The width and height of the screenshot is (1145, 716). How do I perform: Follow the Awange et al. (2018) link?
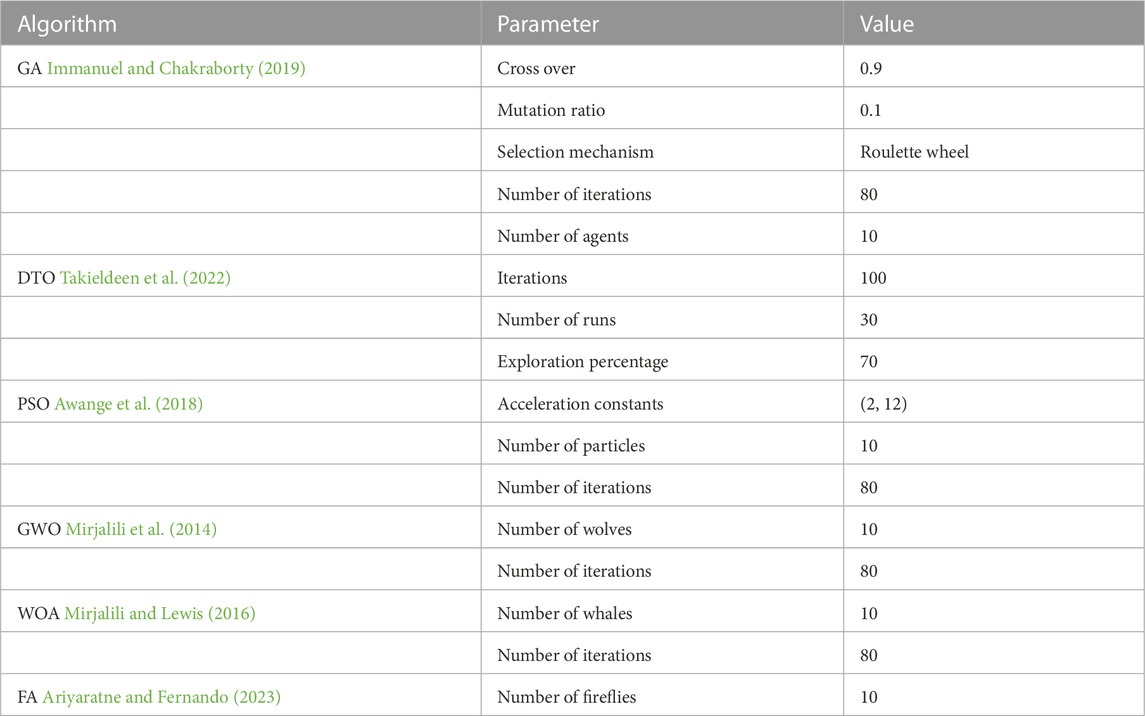(129, 404)
